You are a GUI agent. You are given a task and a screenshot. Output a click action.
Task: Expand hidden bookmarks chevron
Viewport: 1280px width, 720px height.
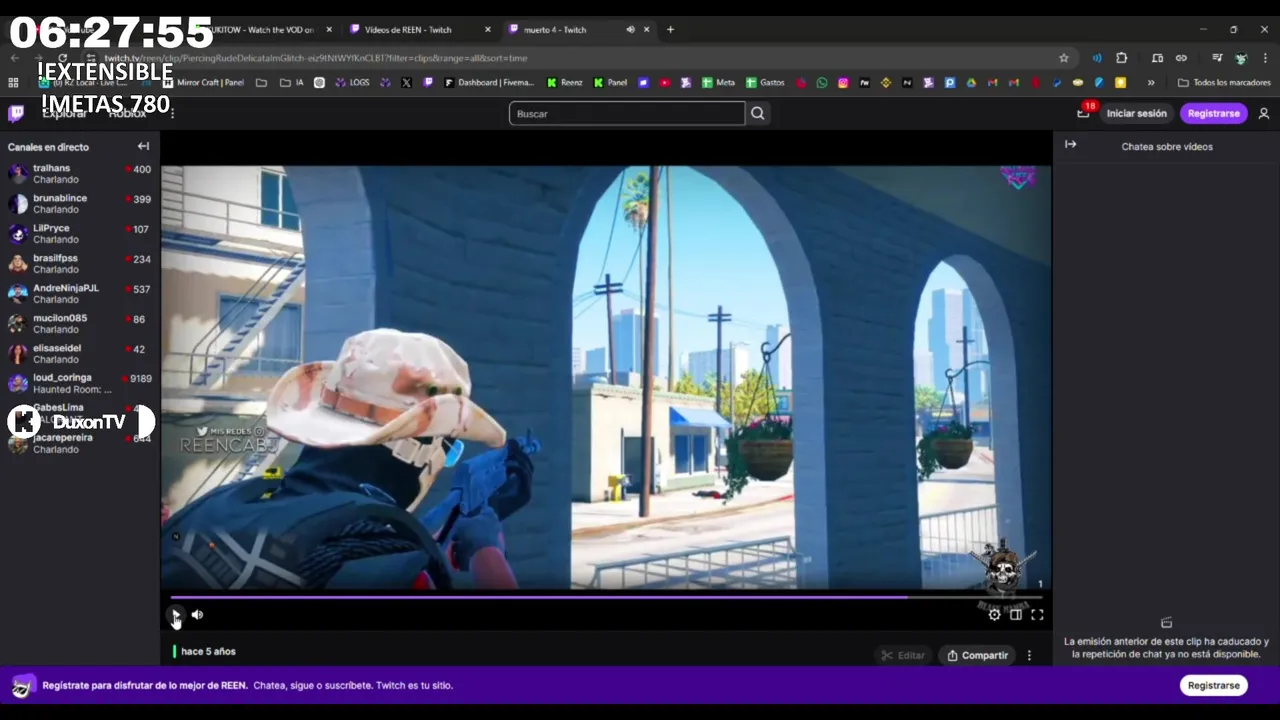pos(1151,83)
